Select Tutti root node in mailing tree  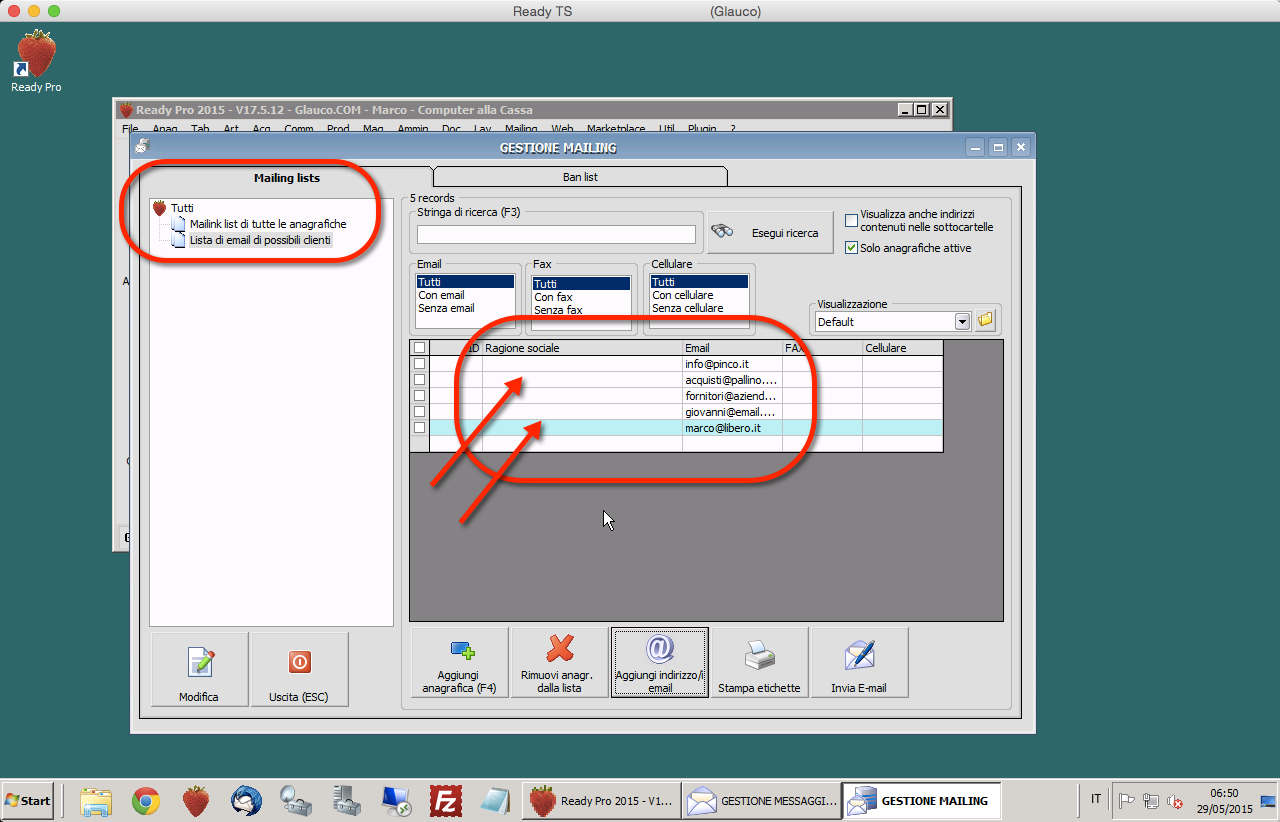tap(182, 208)
